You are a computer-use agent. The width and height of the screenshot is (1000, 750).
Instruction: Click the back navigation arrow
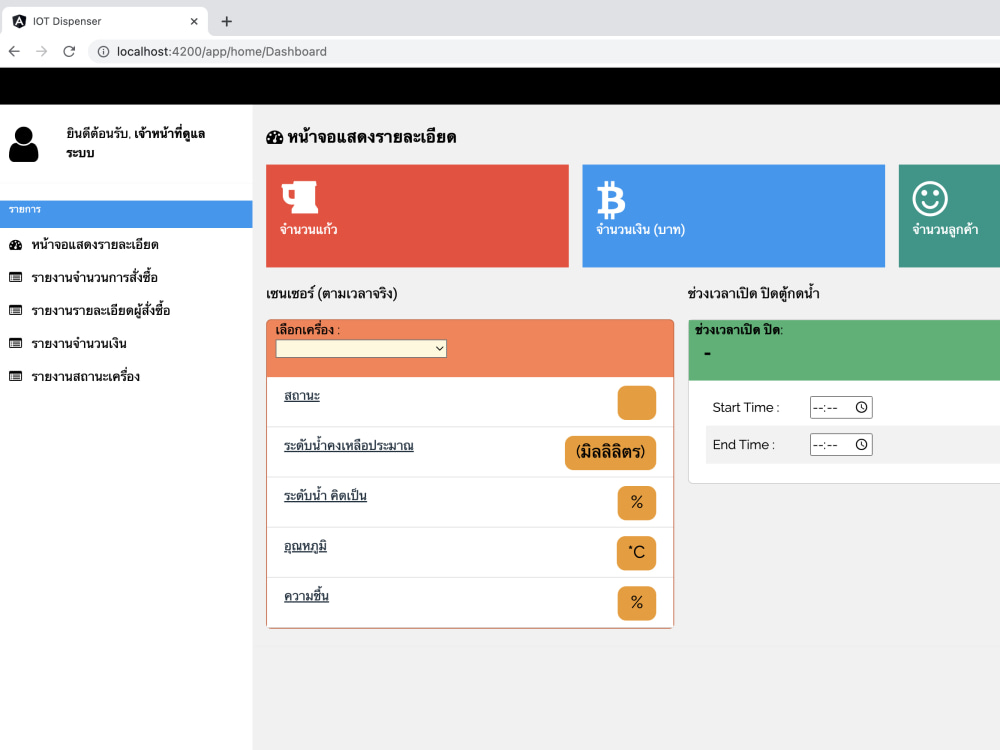pos(14,52)
